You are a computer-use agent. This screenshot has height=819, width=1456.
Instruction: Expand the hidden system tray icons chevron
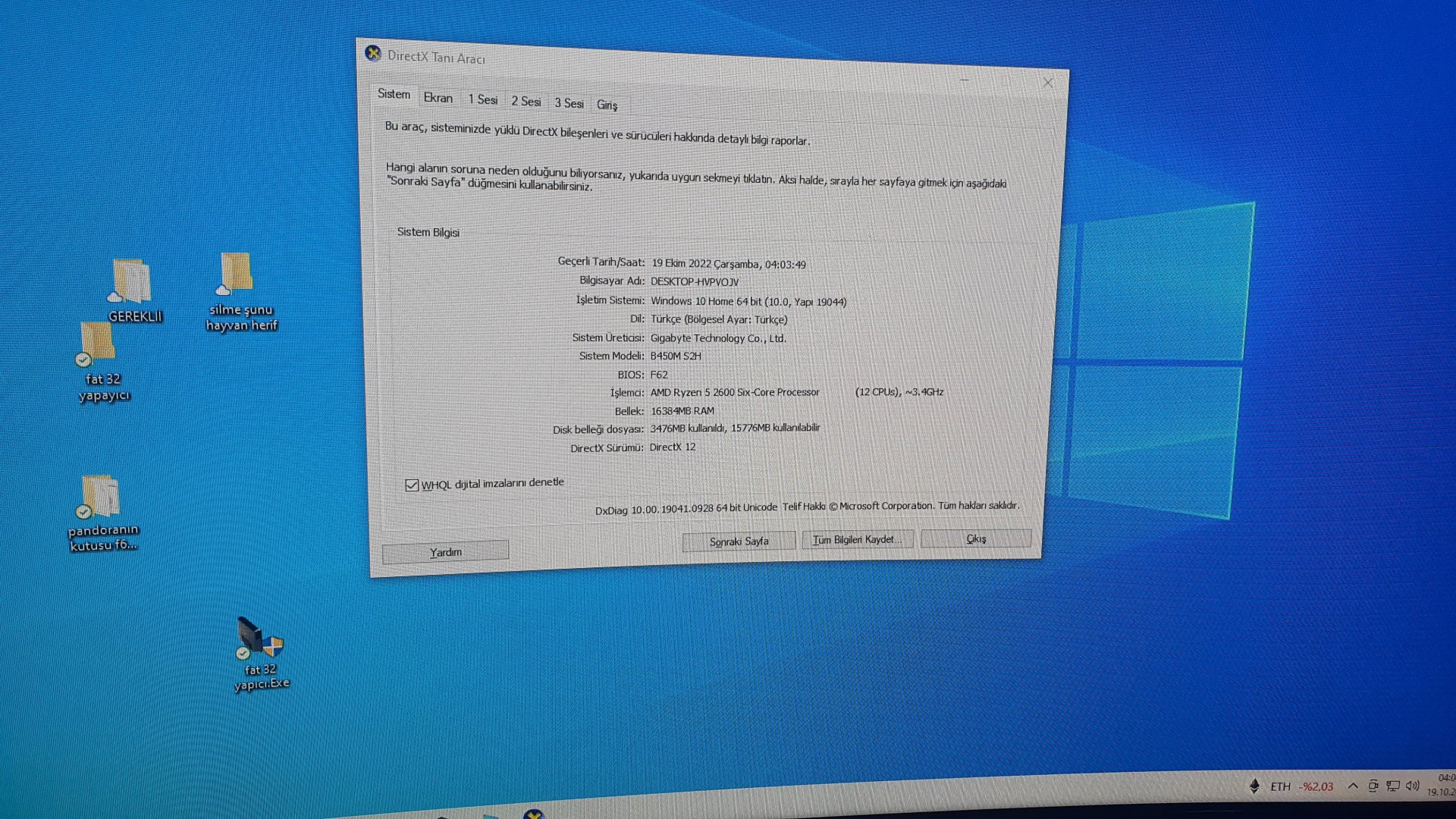click(x=1353, y=786)
